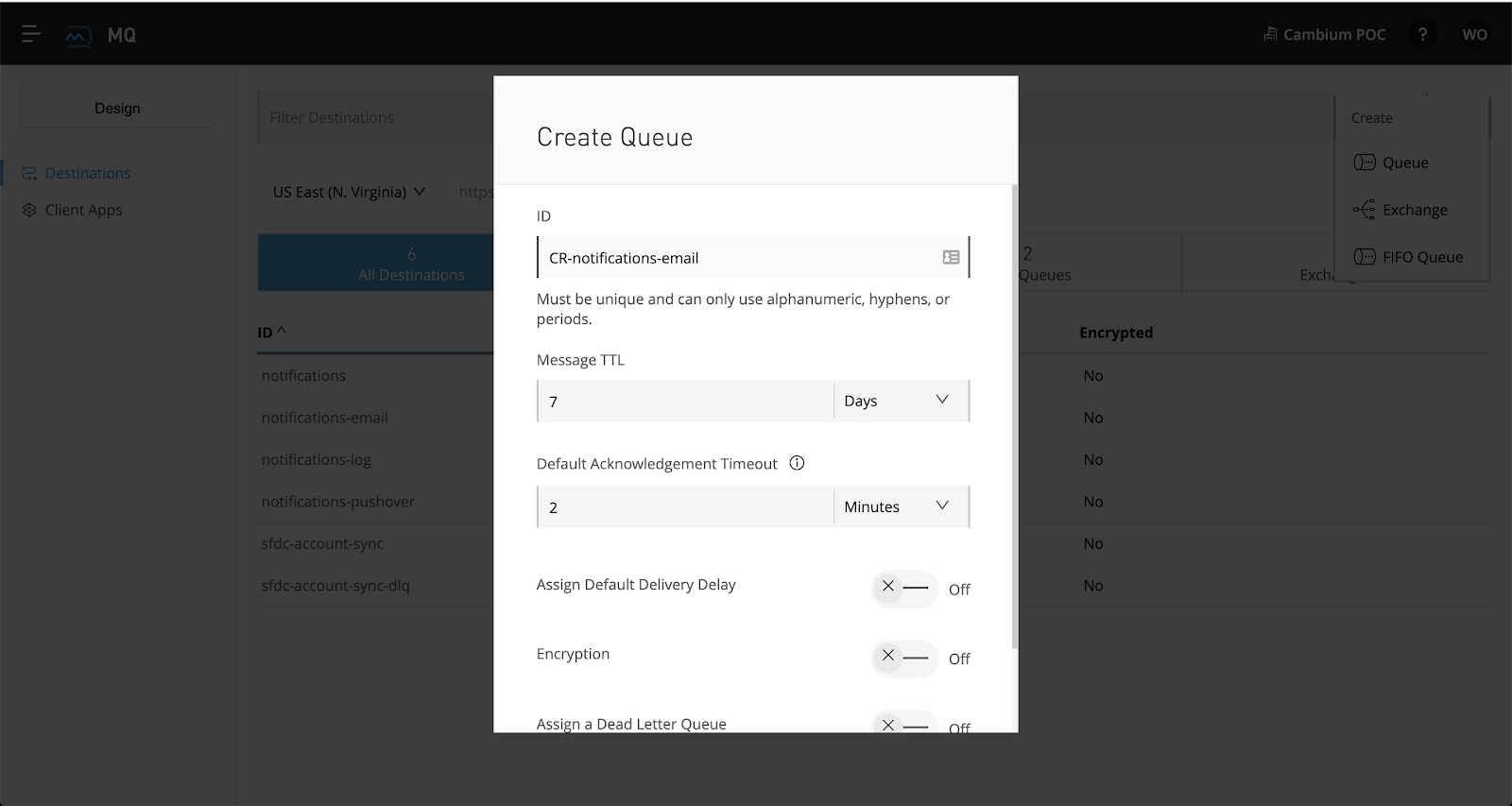Enable Assign Default Delivery Delay toggle

(x=903, y=588)
